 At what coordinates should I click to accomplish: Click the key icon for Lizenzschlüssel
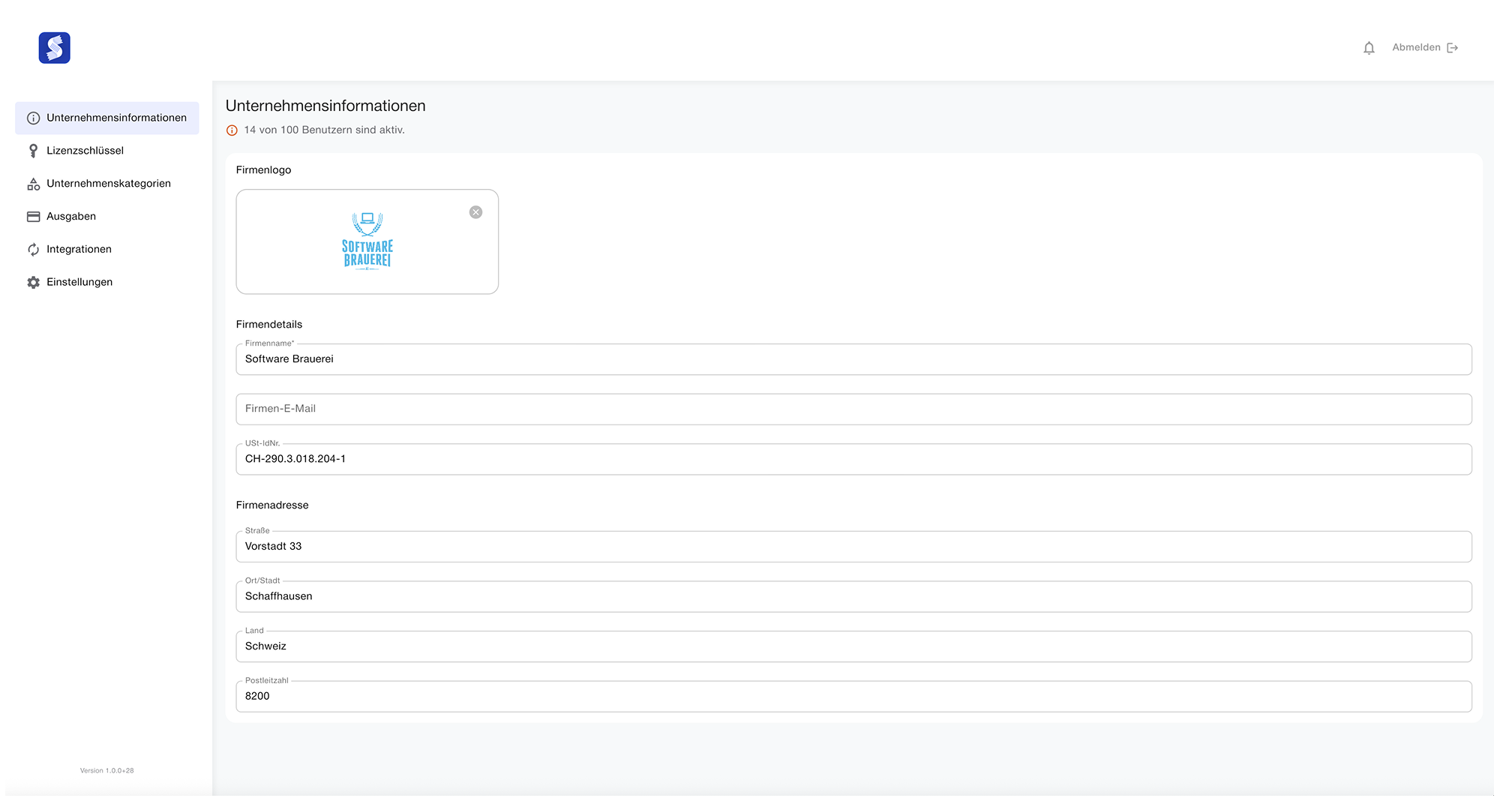[33, 151]
